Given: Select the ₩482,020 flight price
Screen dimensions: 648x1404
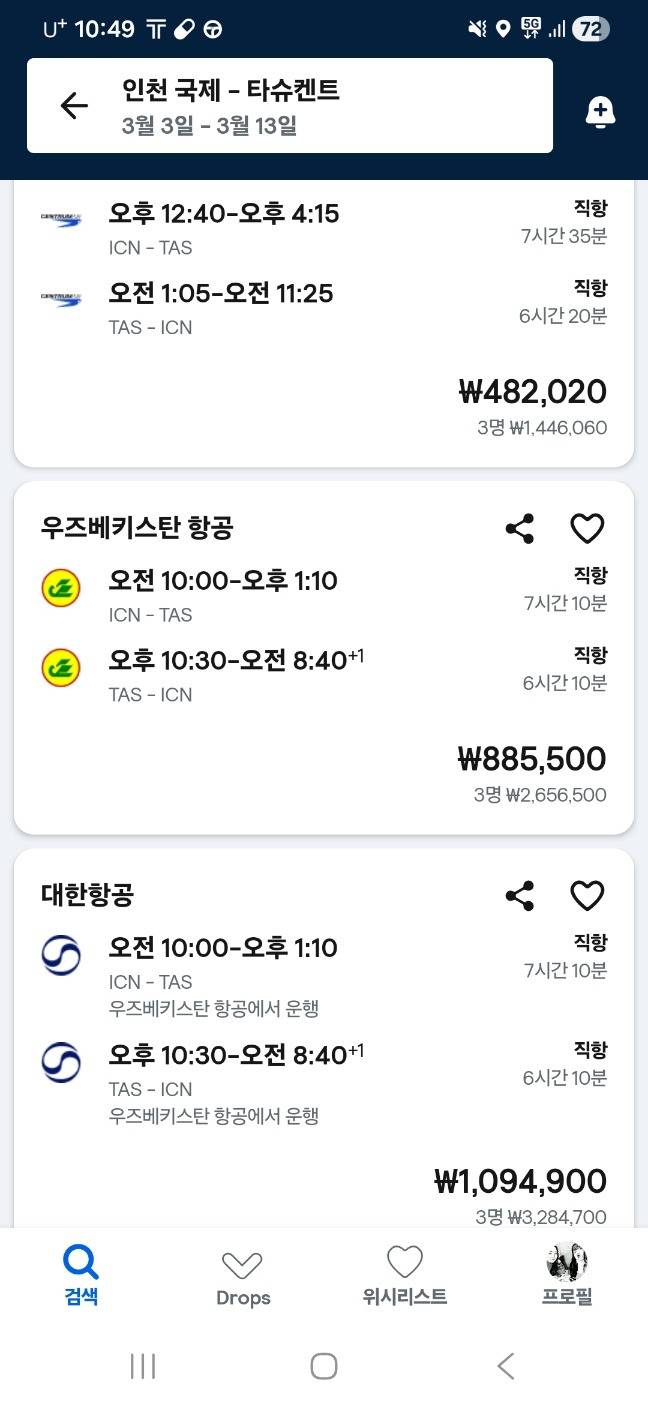Looking at the screenshot, I should pos(532,391).
